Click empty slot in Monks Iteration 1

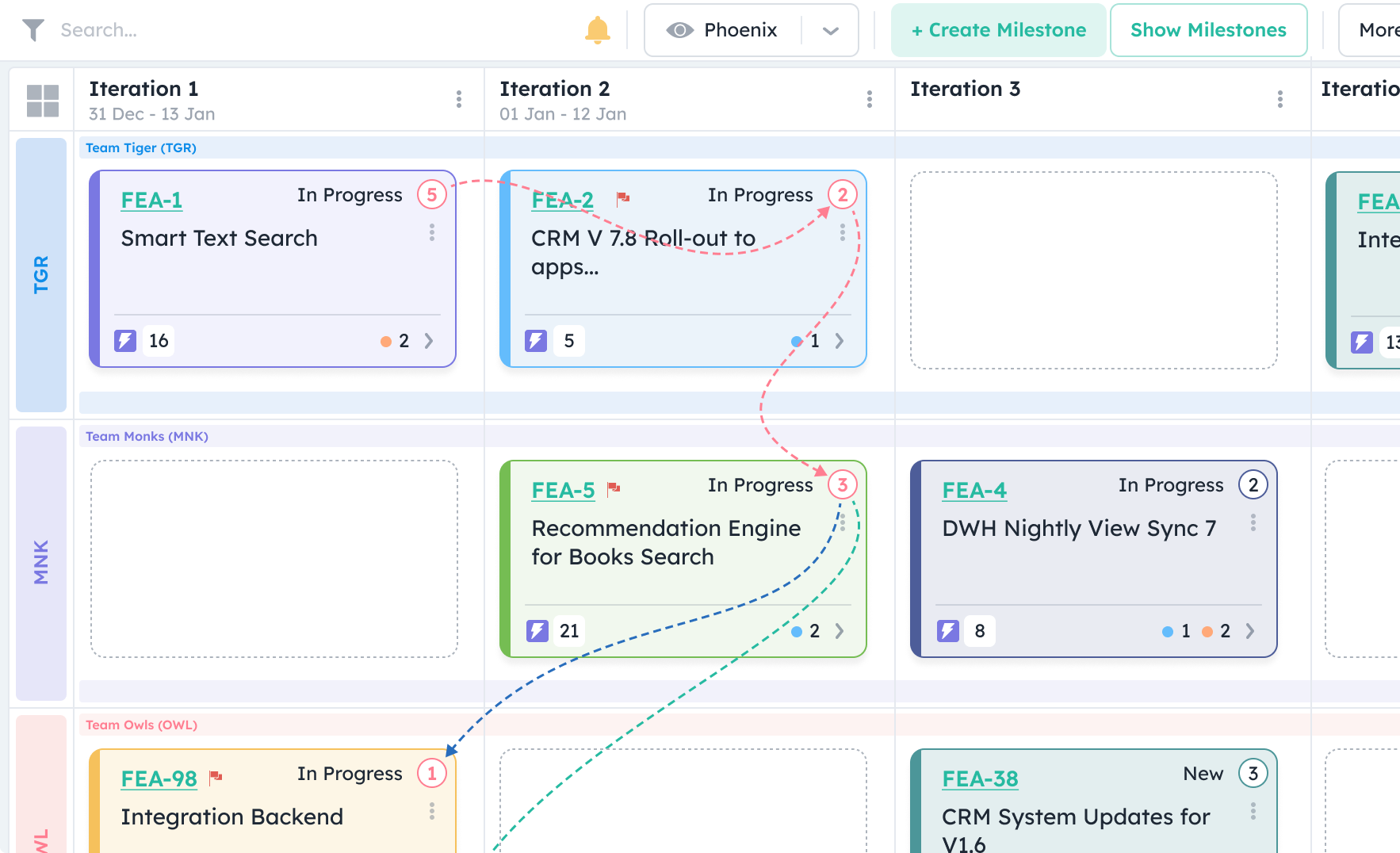274,559
